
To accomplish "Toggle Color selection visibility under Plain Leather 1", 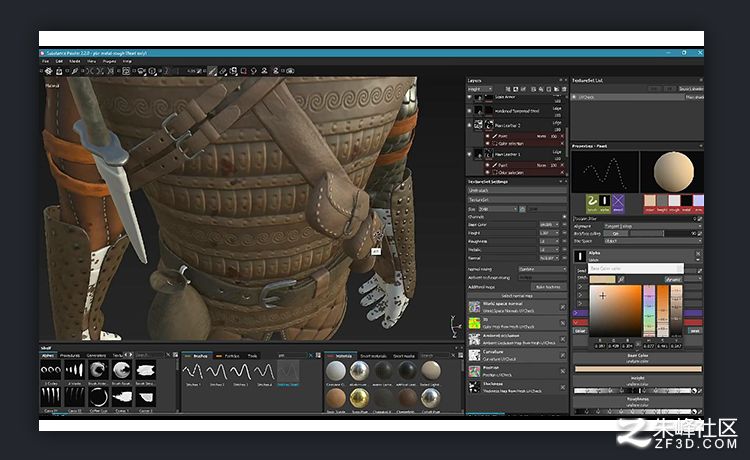I will tap(488, 172).
